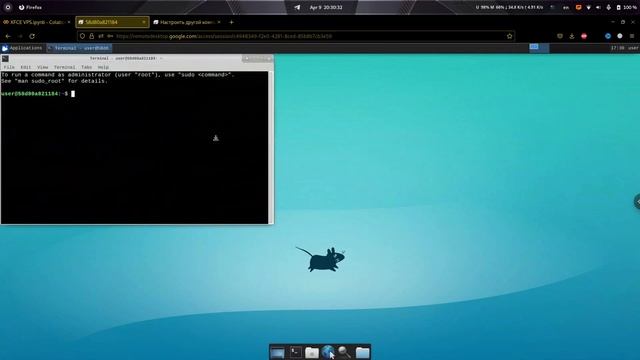Open the Firefox downloads panel

572,36
